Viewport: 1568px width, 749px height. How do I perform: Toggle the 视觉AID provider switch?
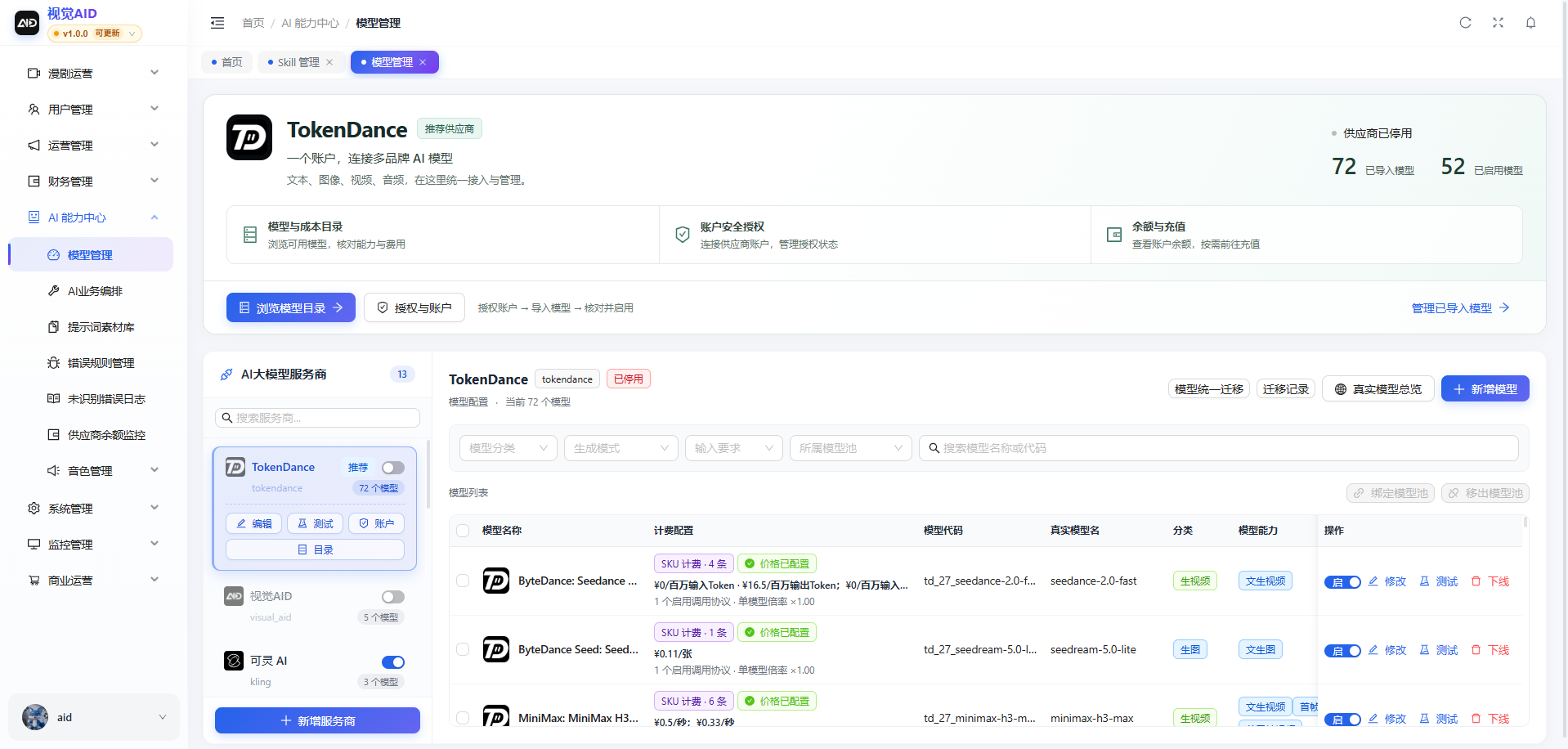point(393,597)
